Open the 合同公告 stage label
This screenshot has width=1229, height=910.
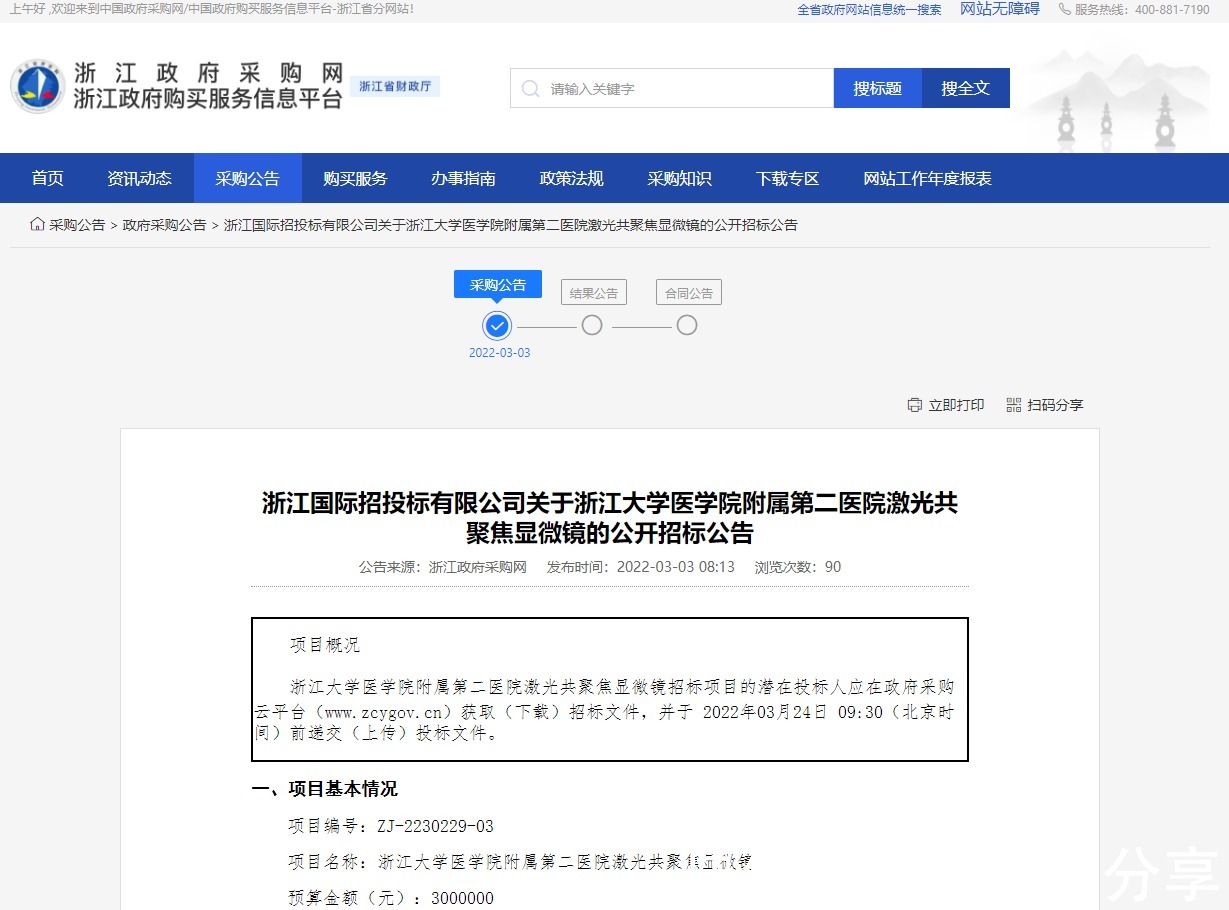688,293
